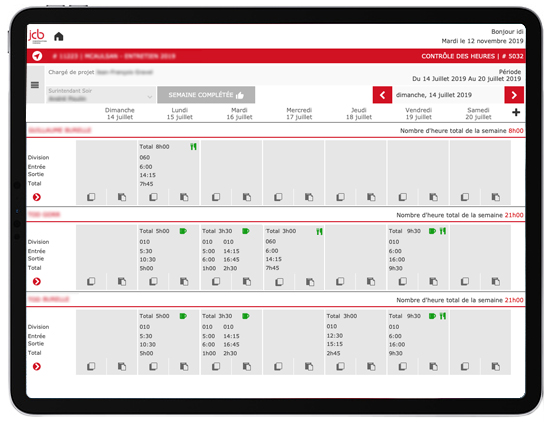Expand the bottom employee row with red arrow
This screenshot has height=422, width=555.
[37, 366]
